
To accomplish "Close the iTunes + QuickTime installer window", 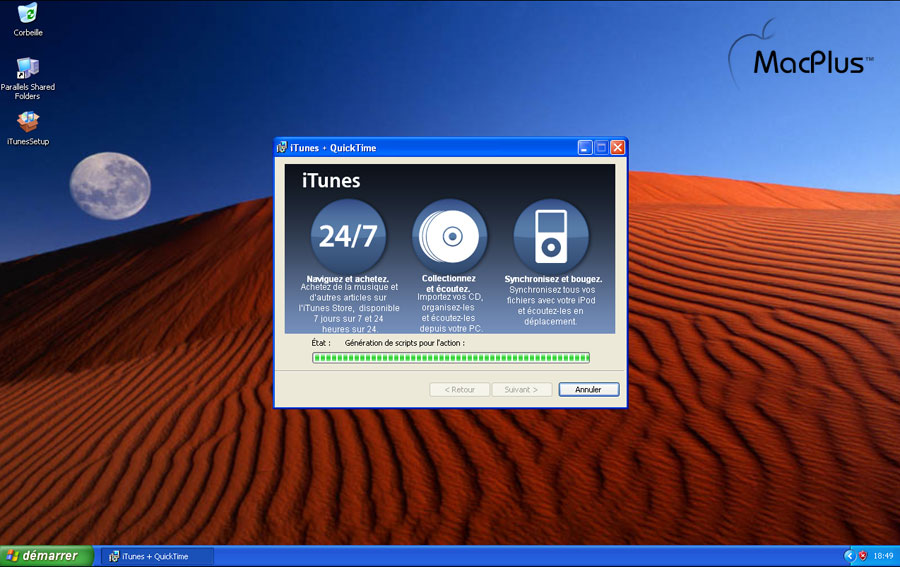I will (618, 147).
